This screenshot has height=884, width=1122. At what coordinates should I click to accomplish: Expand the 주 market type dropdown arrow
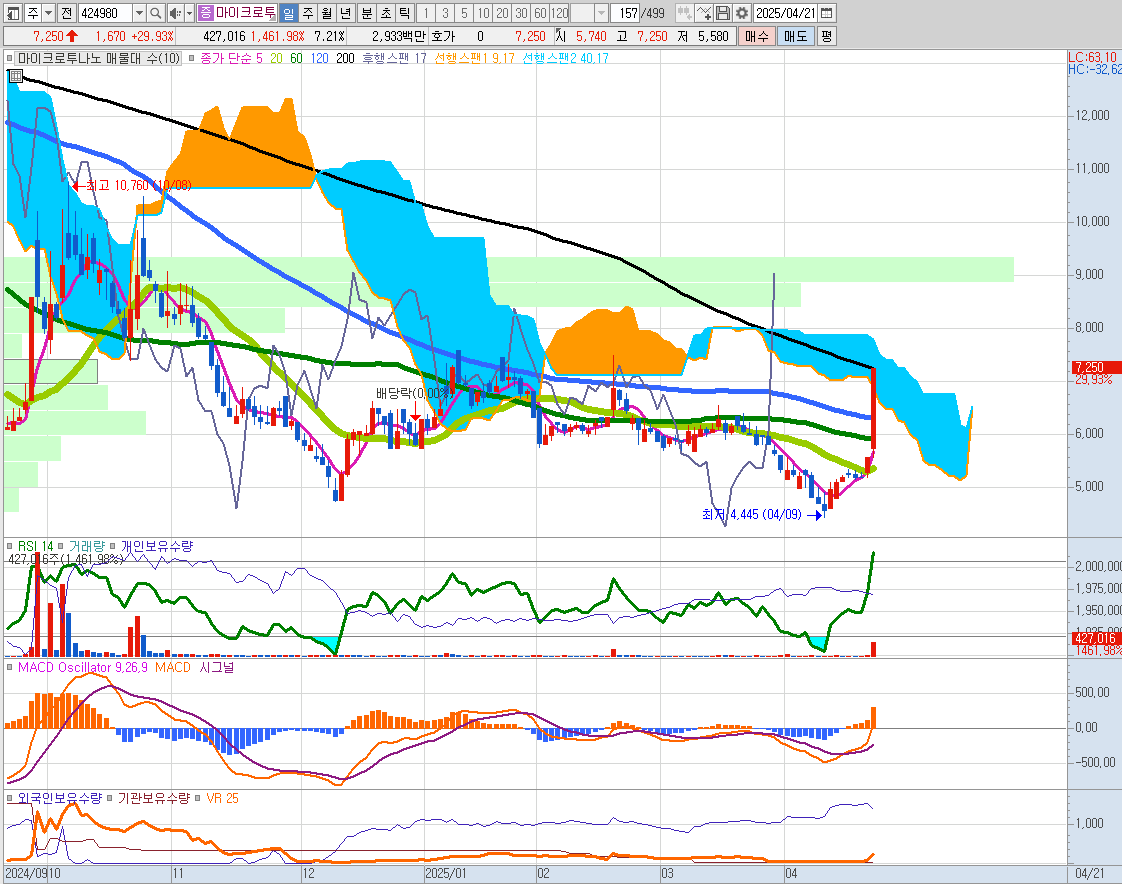click(x=49, y=13)
